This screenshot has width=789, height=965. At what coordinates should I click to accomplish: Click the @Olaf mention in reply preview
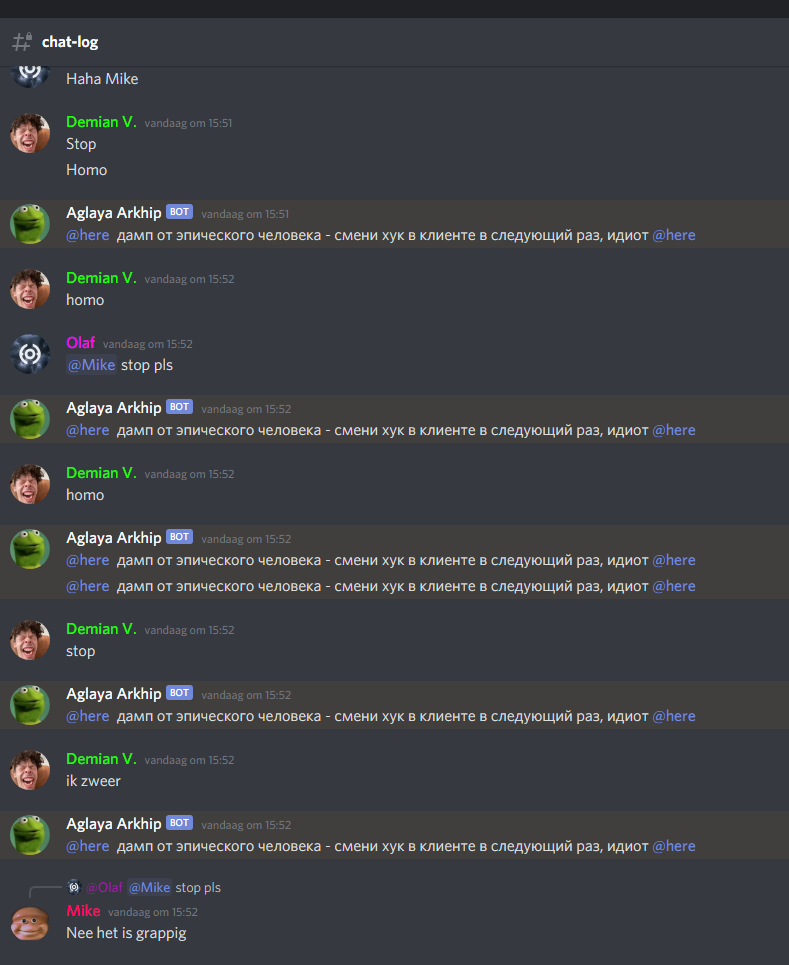coord(105,887)
